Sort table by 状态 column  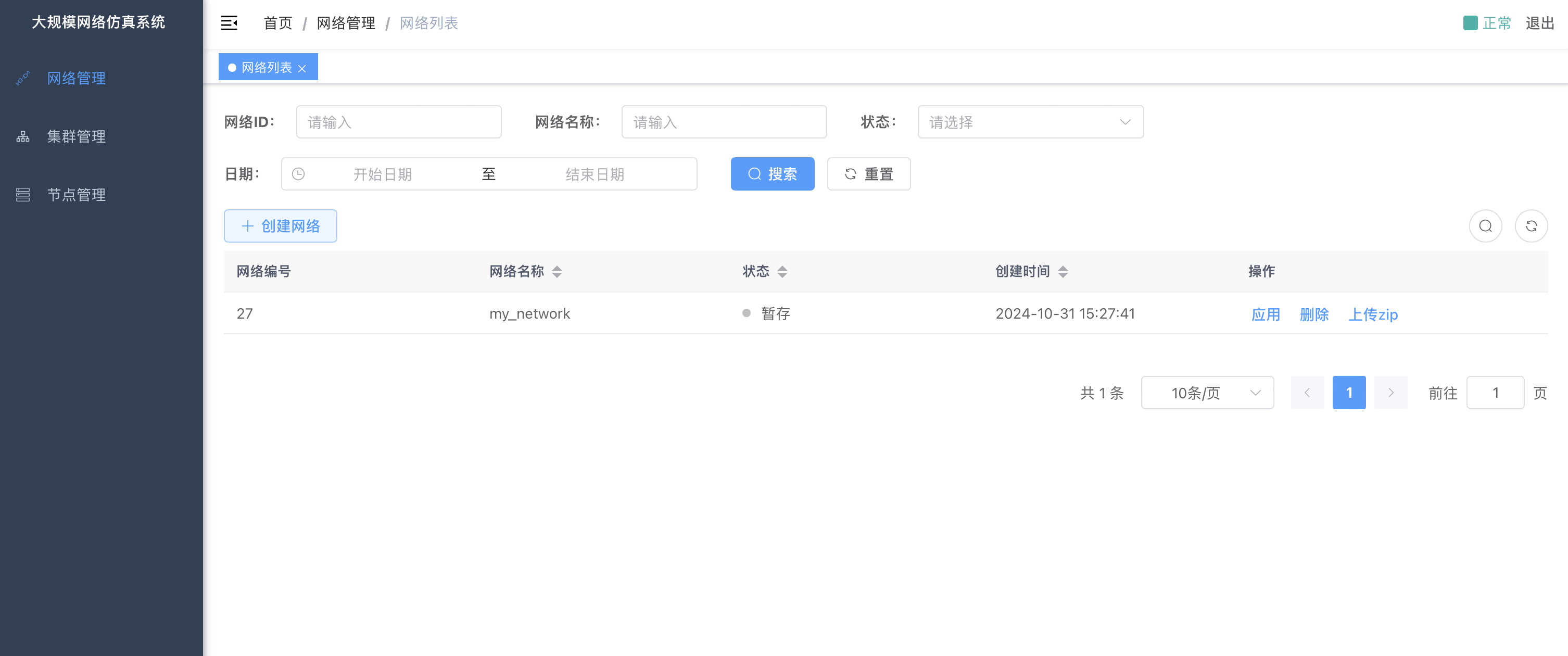click(782, 271)
